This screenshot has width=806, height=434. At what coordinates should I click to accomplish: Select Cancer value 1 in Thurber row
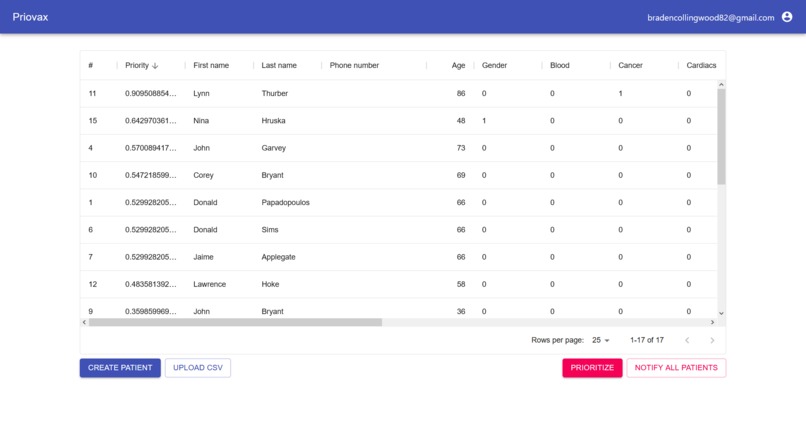click(x=620, y=94)
